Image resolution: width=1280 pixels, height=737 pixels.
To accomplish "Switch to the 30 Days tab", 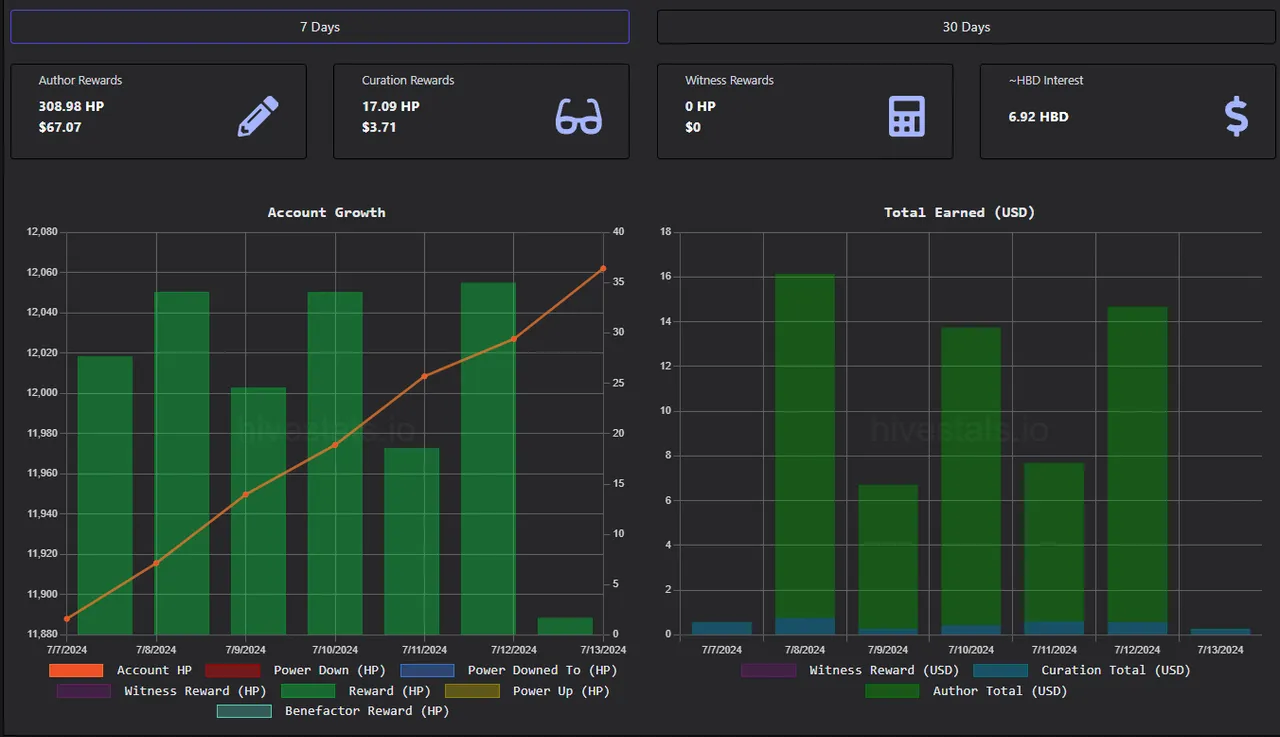I will [x=966, y=27].
